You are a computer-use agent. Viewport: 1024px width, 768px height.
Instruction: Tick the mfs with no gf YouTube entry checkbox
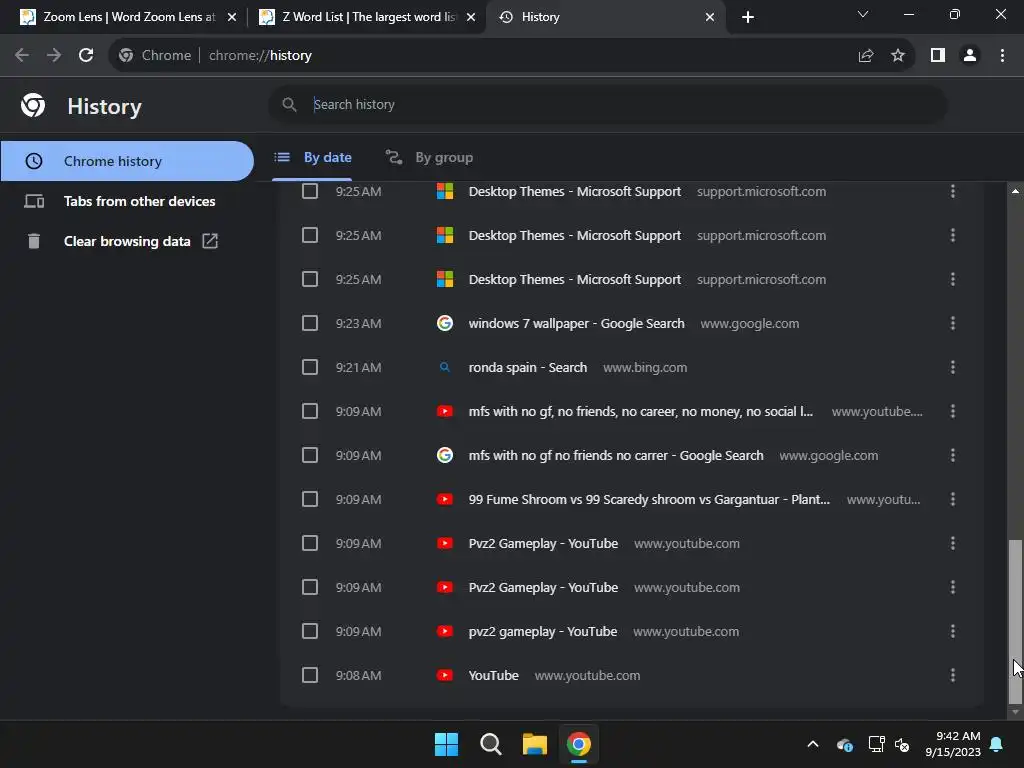pos(310,411)
